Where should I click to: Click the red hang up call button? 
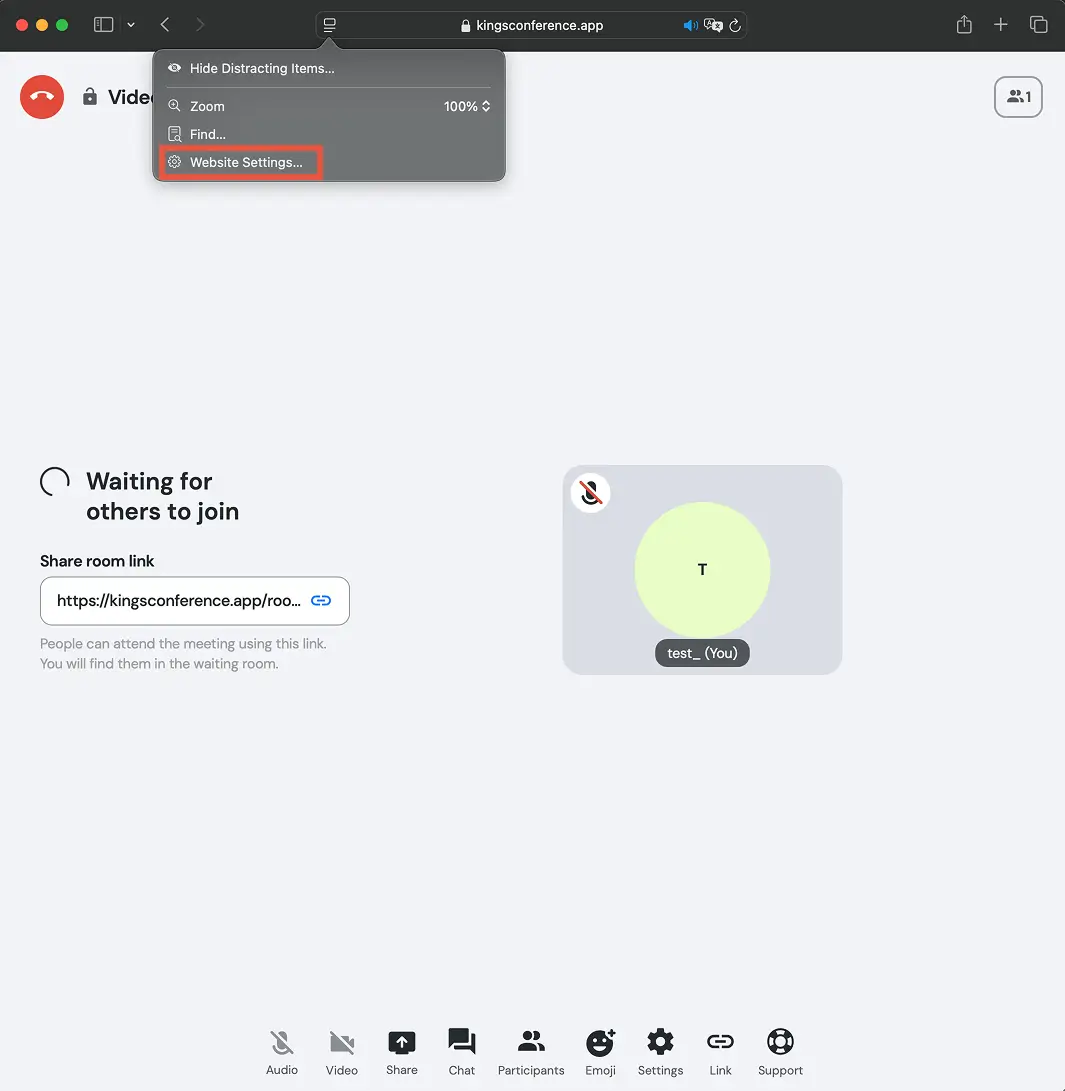(x=42, y=97)
